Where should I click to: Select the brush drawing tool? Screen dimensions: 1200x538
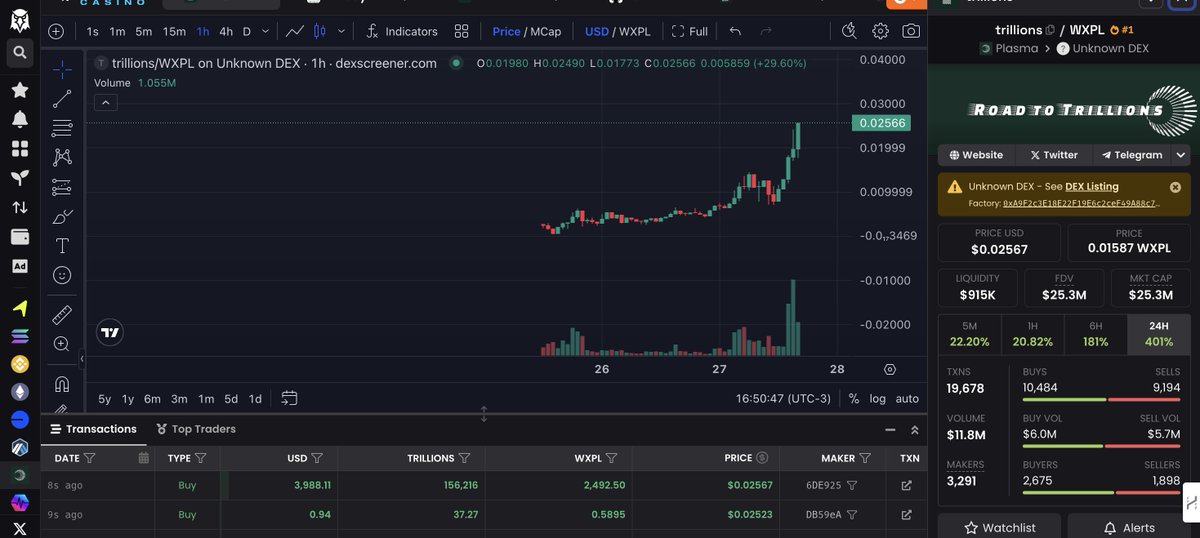click(62, 216)
